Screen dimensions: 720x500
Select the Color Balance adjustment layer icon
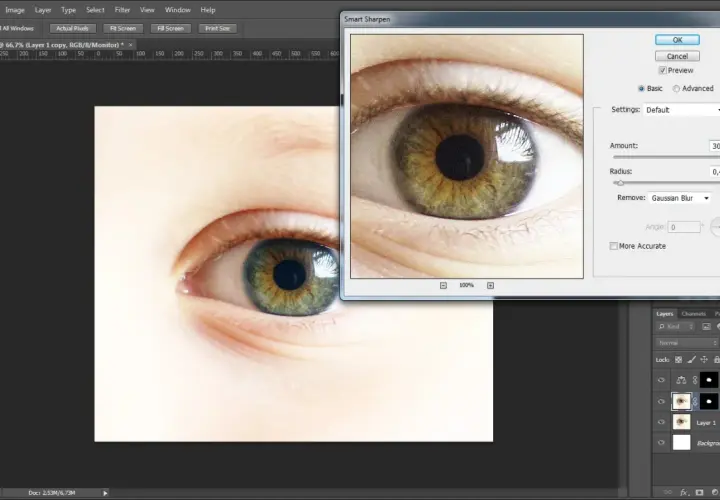click(x=681, y=380)
